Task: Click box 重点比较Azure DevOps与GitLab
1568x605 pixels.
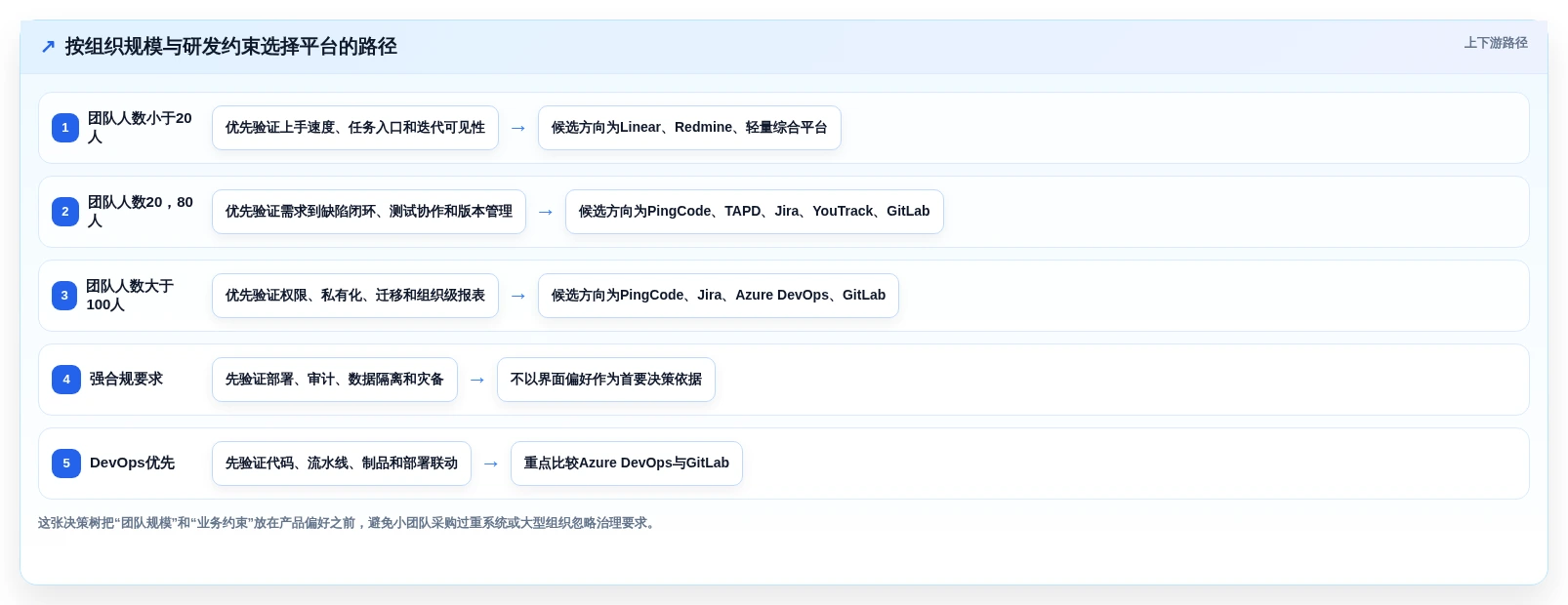Action: pyautogui.click(x=627, y=464)
